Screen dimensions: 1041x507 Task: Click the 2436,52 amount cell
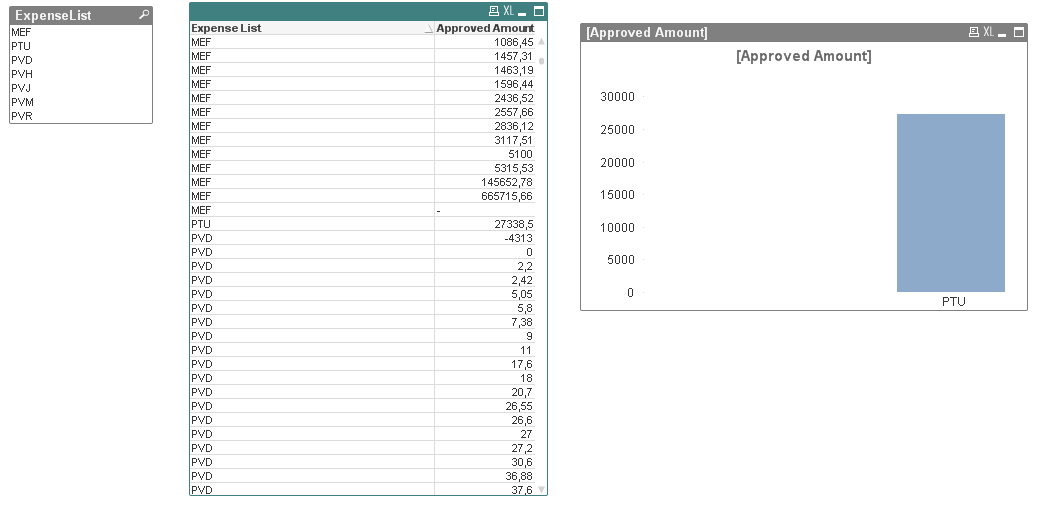(485, 98)
